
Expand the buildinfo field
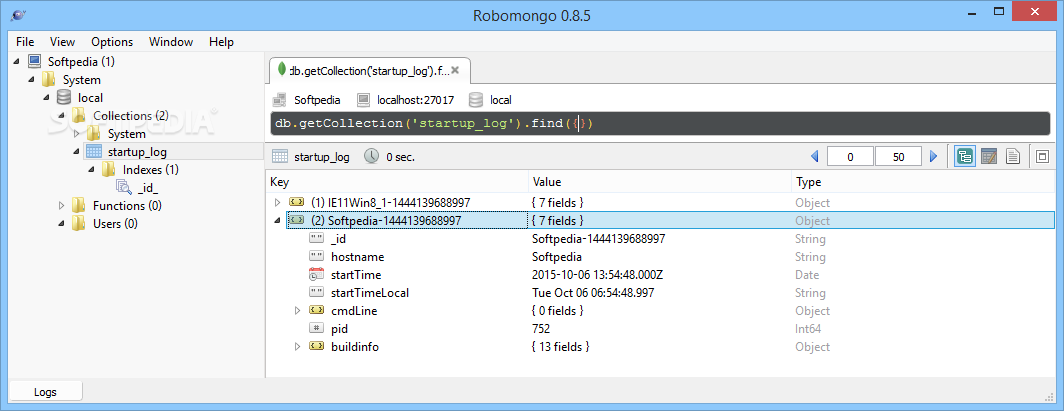[x=297, y=347]
